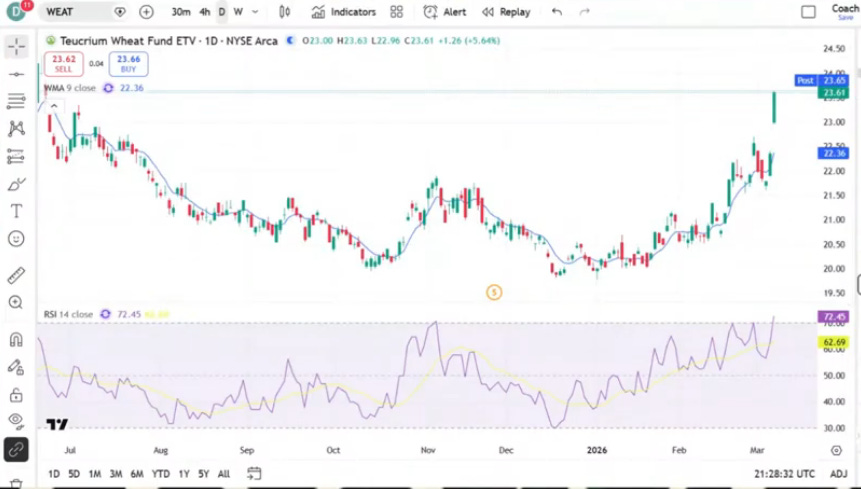The height and width of the screenshot is (489, 861).
Task: Set date range to 6M
Action: tap(137, 474)
